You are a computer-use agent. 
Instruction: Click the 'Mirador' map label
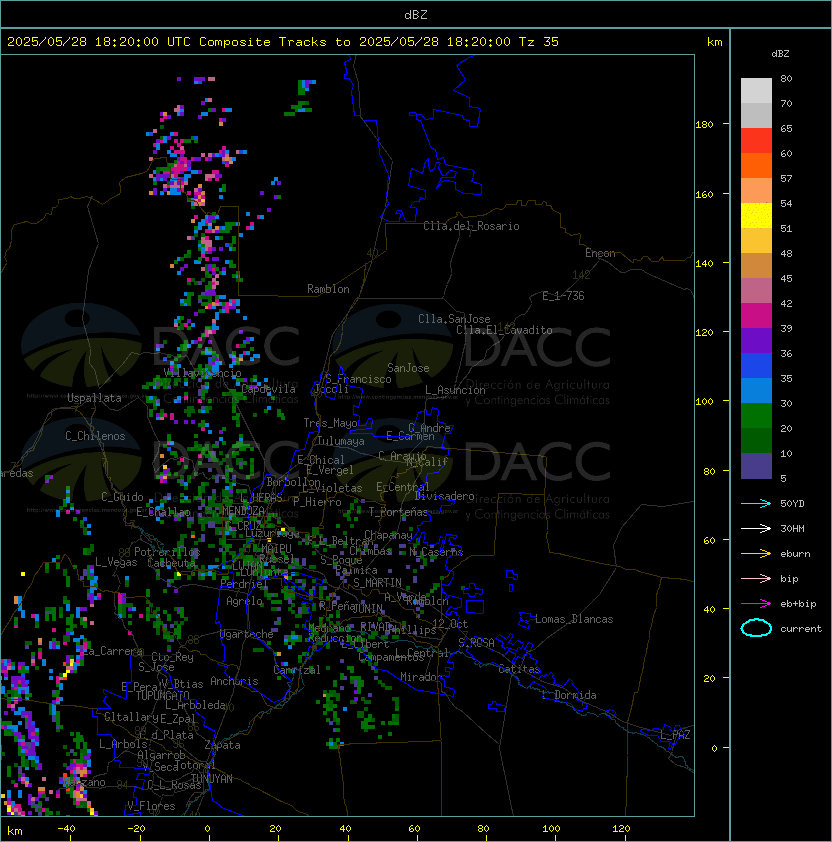(422, 677)
